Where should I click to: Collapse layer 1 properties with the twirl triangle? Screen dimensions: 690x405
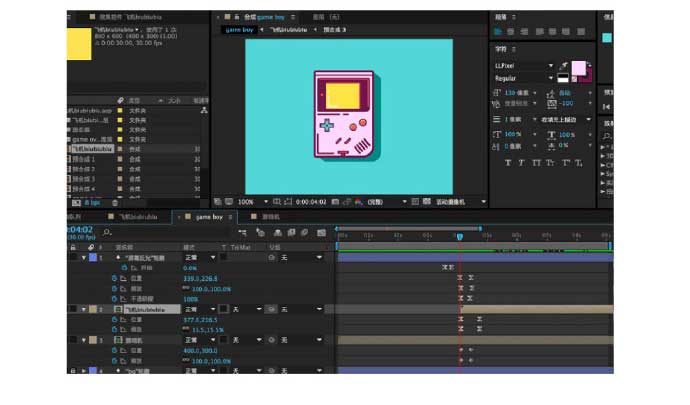pos(84,258)
